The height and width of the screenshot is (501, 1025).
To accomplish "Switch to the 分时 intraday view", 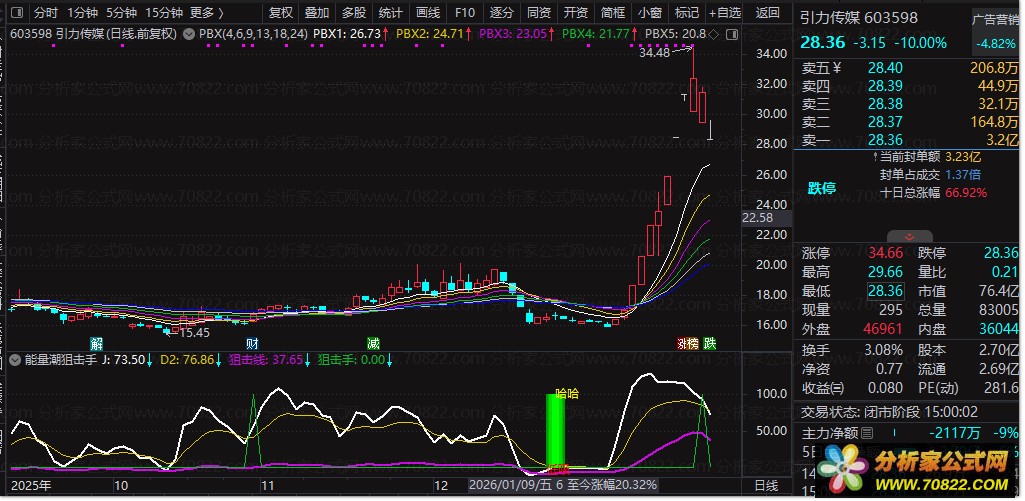I will pos(46,13).
